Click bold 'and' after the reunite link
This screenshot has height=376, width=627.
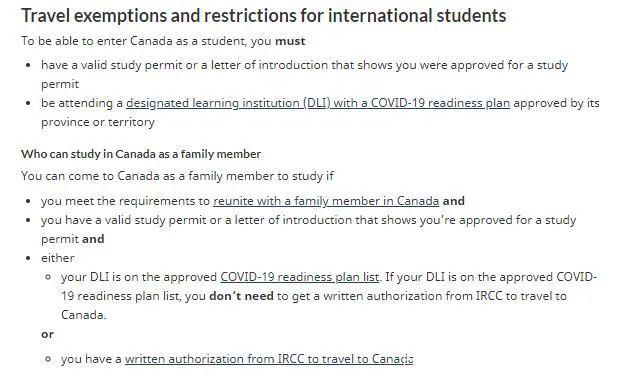coord(453,201)
